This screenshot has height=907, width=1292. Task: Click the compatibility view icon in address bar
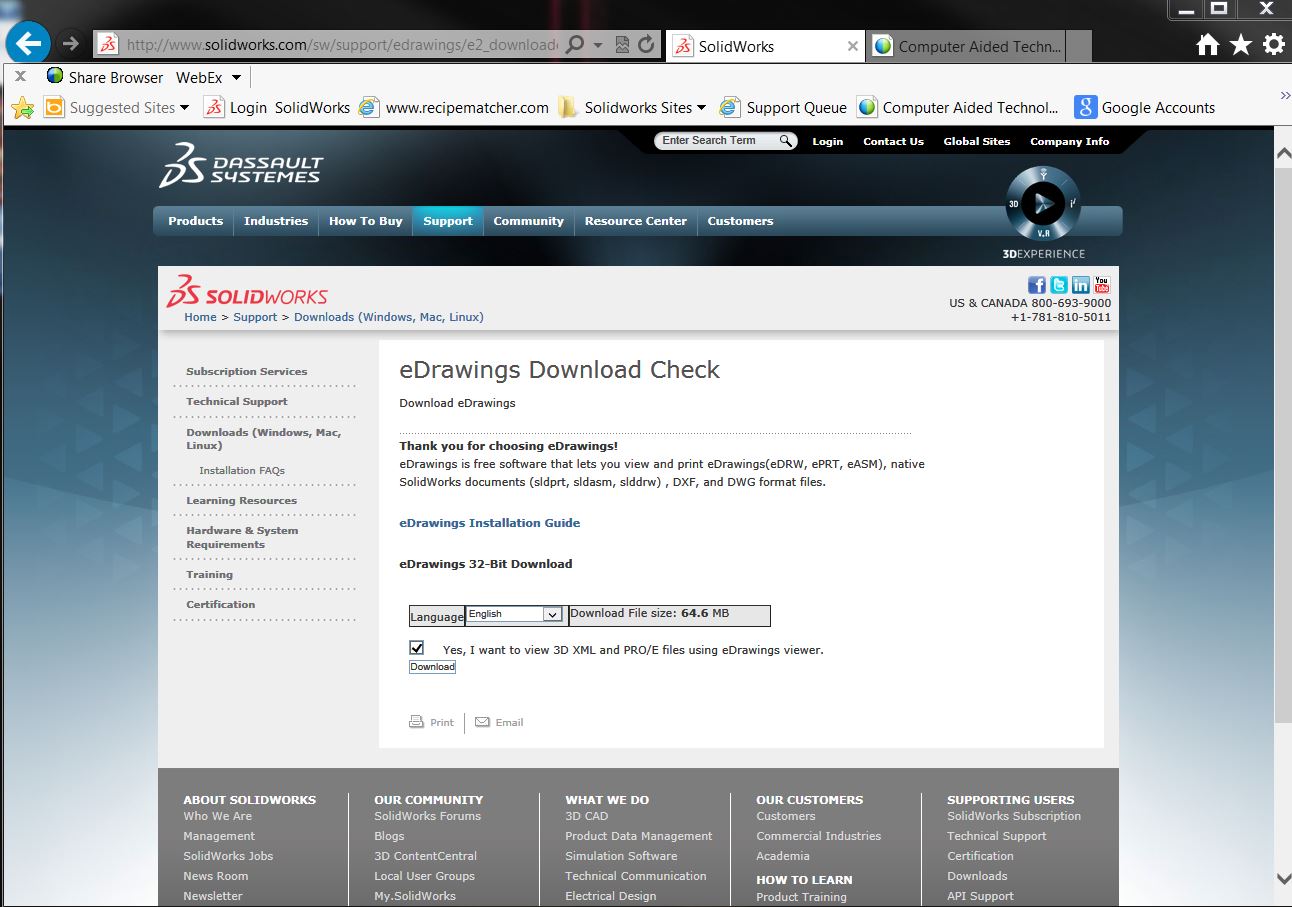click(622, 45)
